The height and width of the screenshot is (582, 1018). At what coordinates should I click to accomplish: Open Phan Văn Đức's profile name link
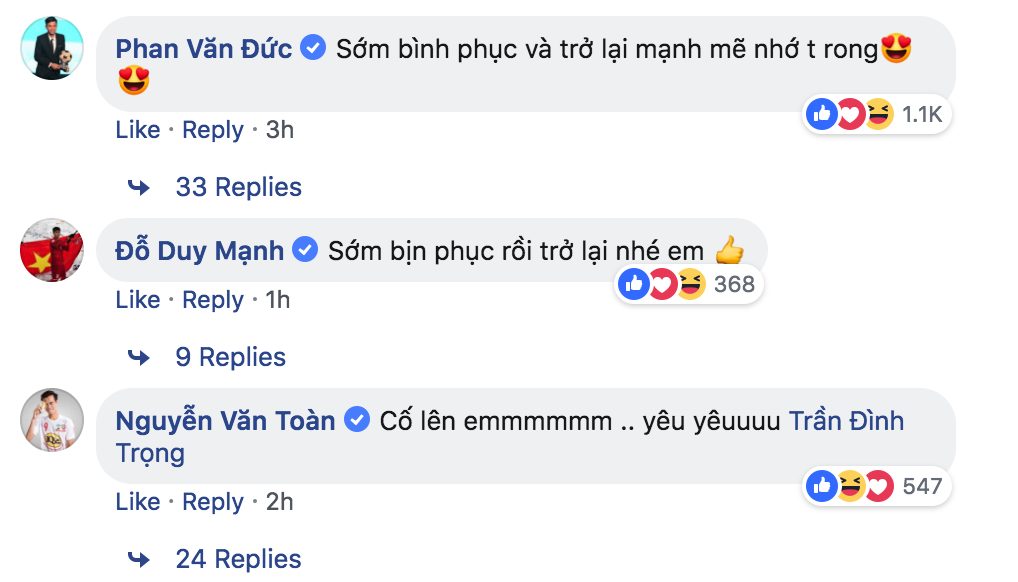(204, 48)
